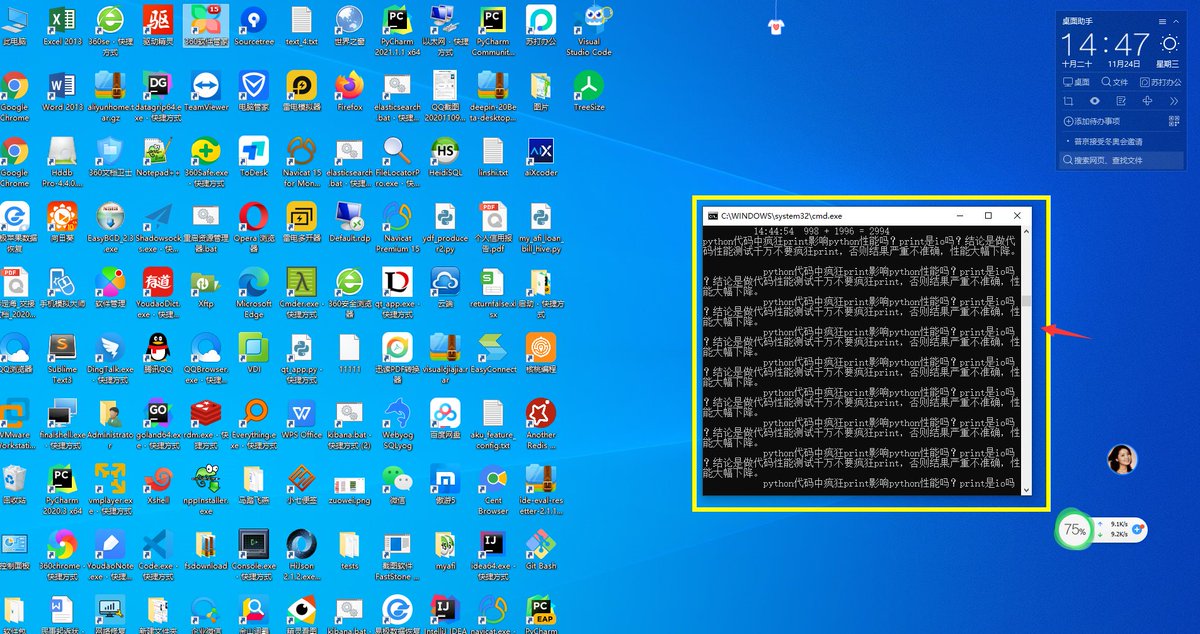Open the Xshell desktop shortcut
Viewport: 1200px width, 634px height.
(157, 485)
